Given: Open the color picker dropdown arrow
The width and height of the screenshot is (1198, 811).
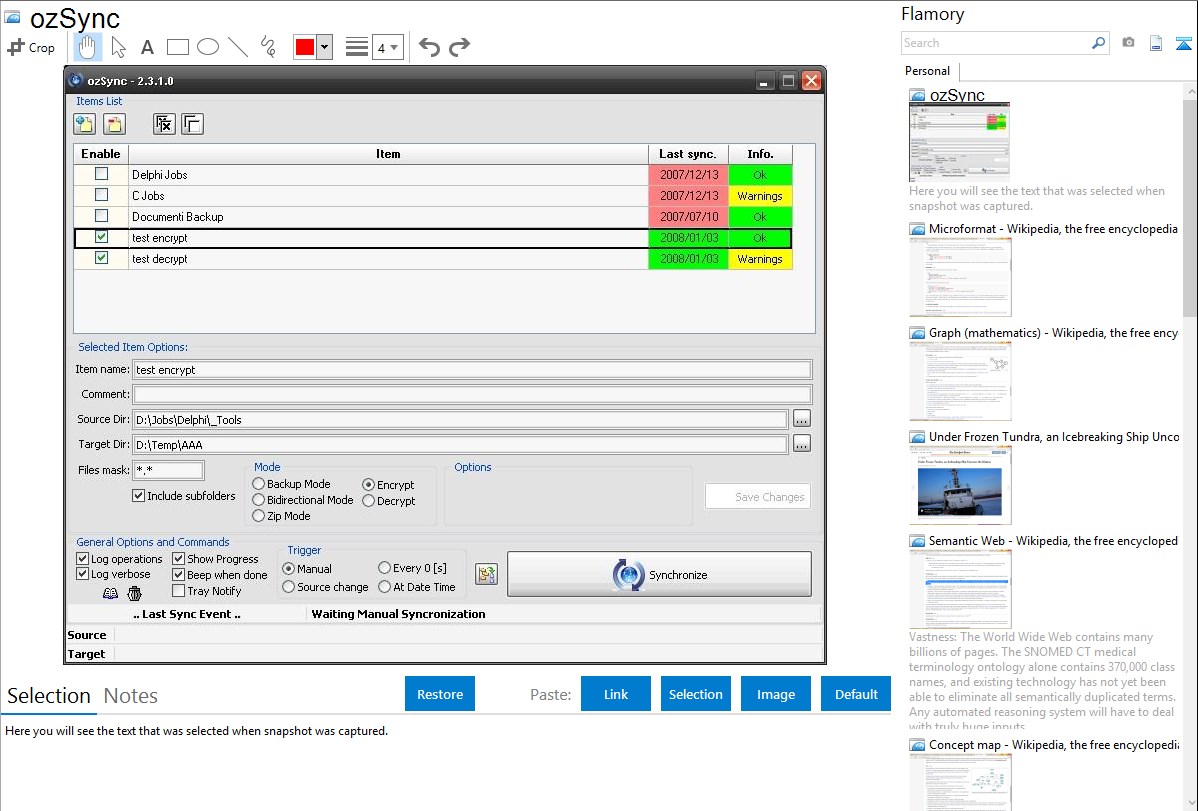Looking at the screenshot, I should (324, 47).
